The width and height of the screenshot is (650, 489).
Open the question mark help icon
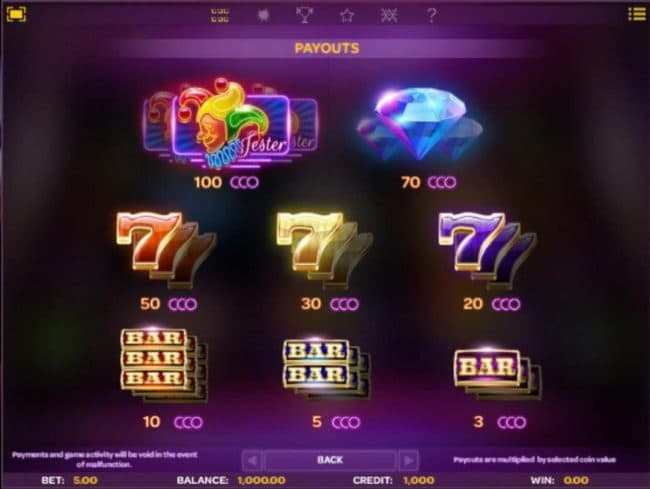click(x=431, y=16)
